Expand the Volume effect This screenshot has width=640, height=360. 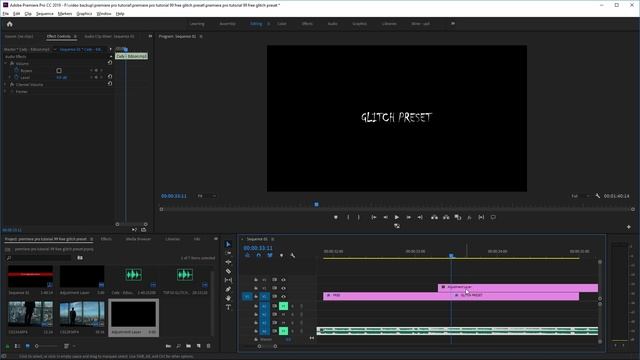coord(5,64)
